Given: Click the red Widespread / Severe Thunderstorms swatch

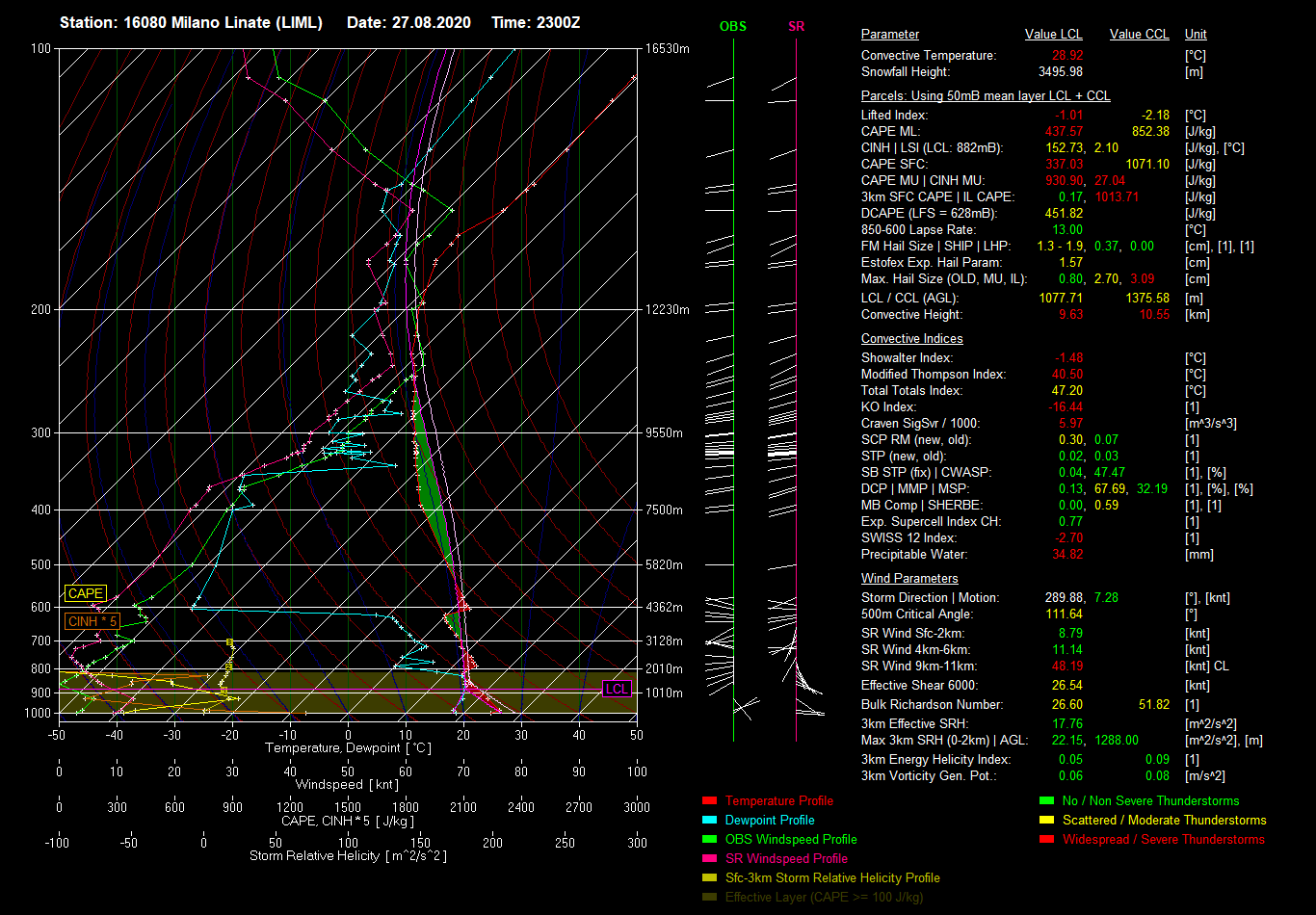Looking at the screenshot, I should [x=1046, y=840].
